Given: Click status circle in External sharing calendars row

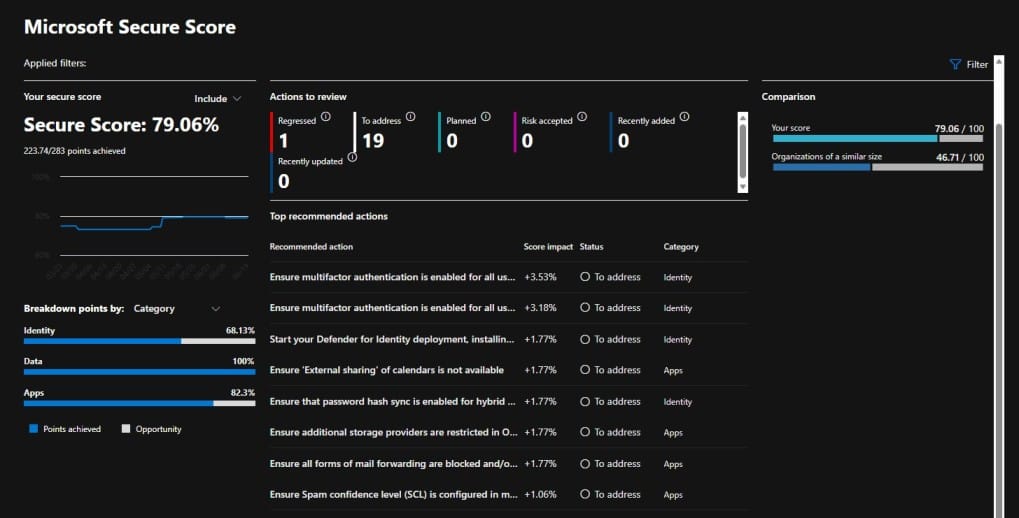Looking at the screenshot, I should (585, 370).
